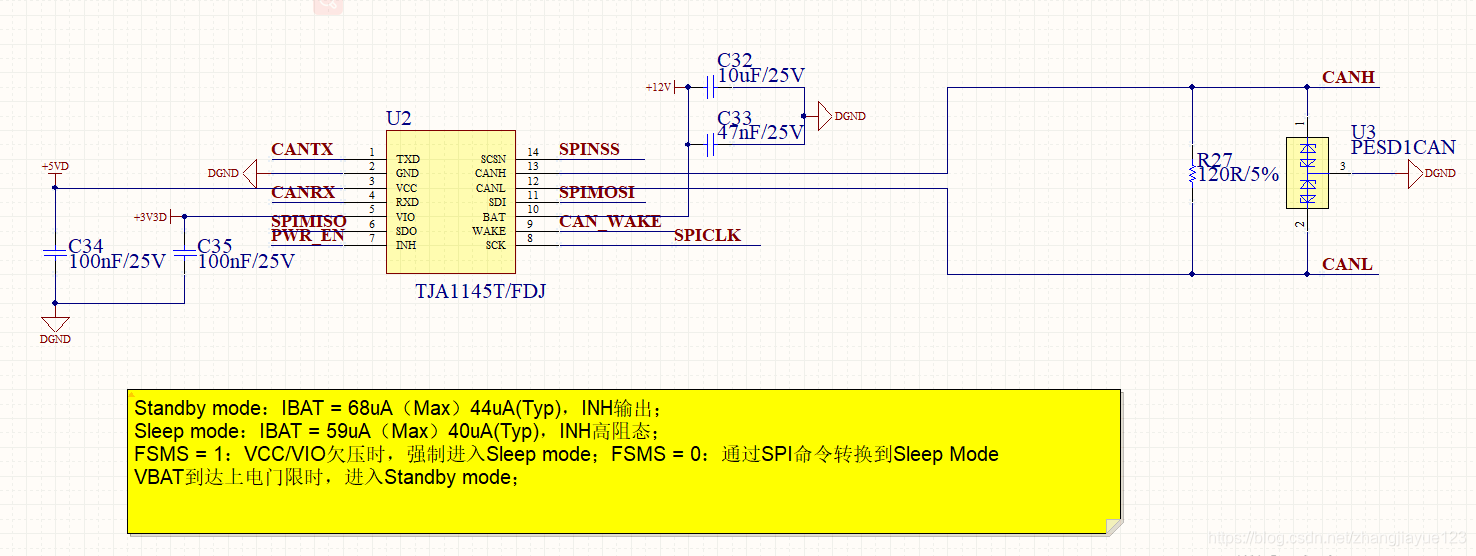The width and height of the screenshot is (1476, 556).
Task: Select the yellow text note frame
Action: 624,461
